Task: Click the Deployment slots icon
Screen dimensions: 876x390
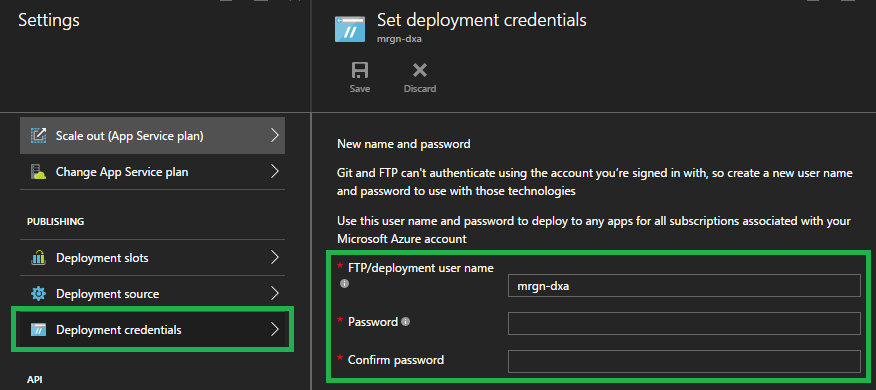Action: coord(39,258)
